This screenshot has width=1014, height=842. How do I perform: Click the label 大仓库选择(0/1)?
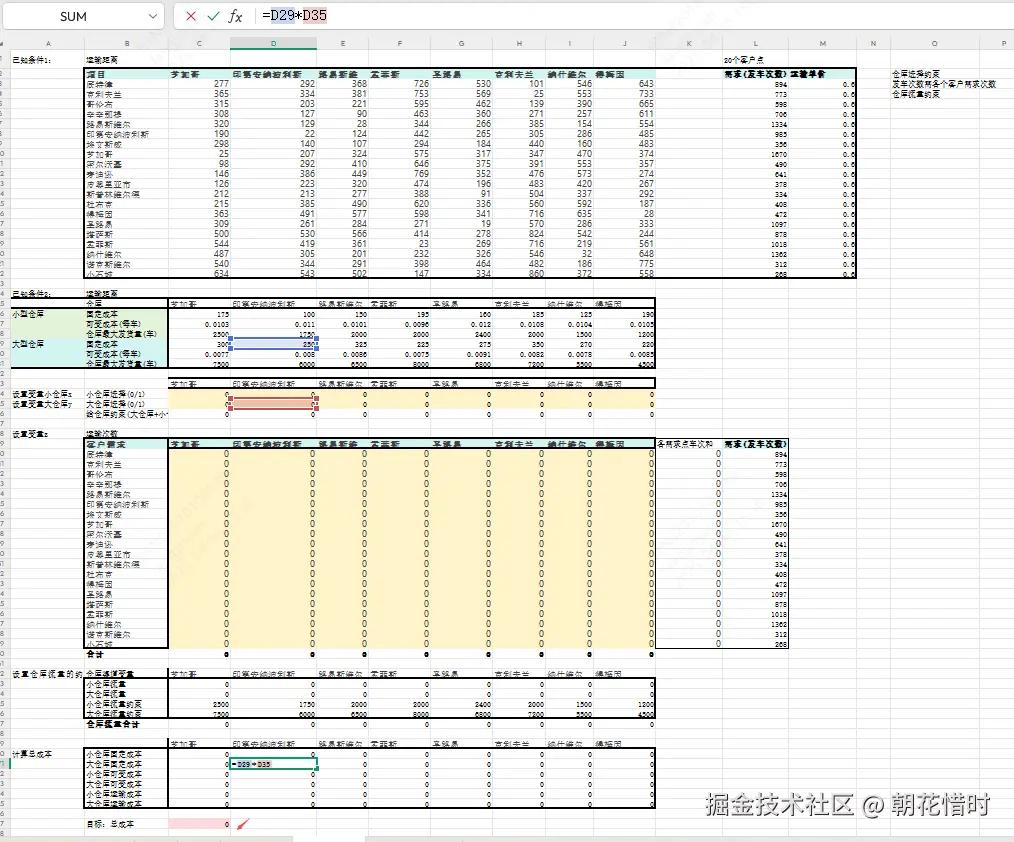click(116, 404)
